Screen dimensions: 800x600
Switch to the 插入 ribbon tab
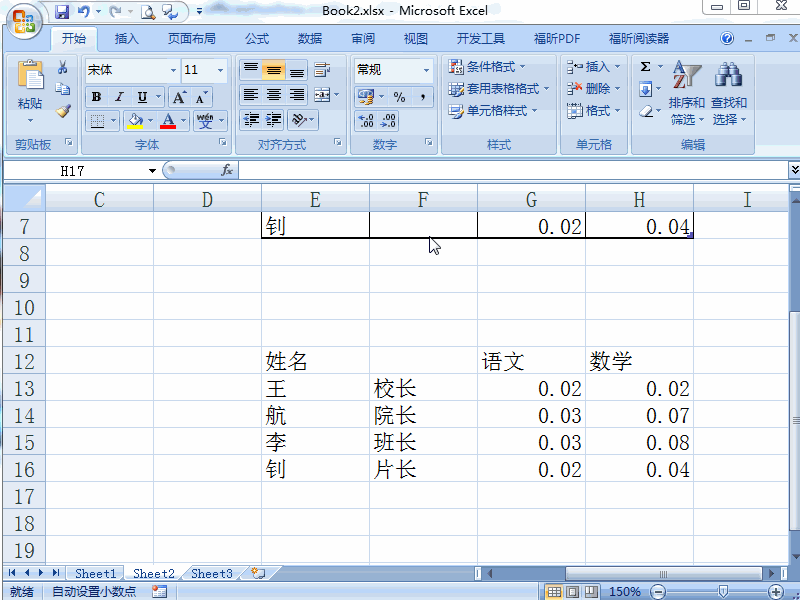(127, 38)
